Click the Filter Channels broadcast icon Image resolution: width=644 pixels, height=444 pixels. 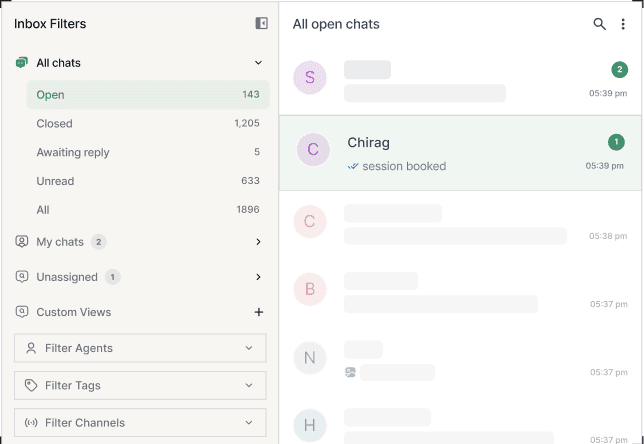pyautogui.click(x=31, y=423)
